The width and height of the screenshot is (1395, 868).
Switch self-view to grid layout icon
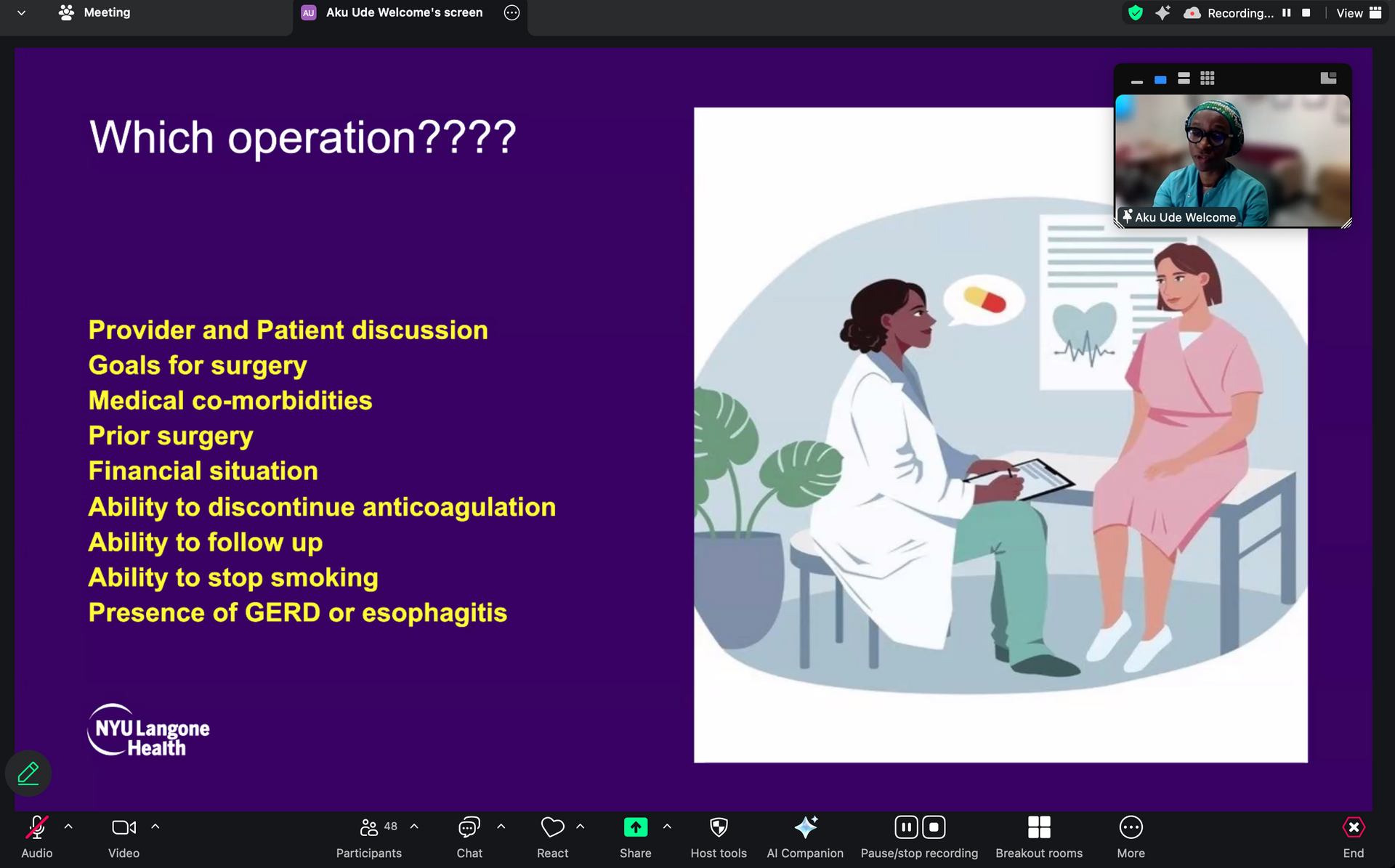tap(1207, 78)
